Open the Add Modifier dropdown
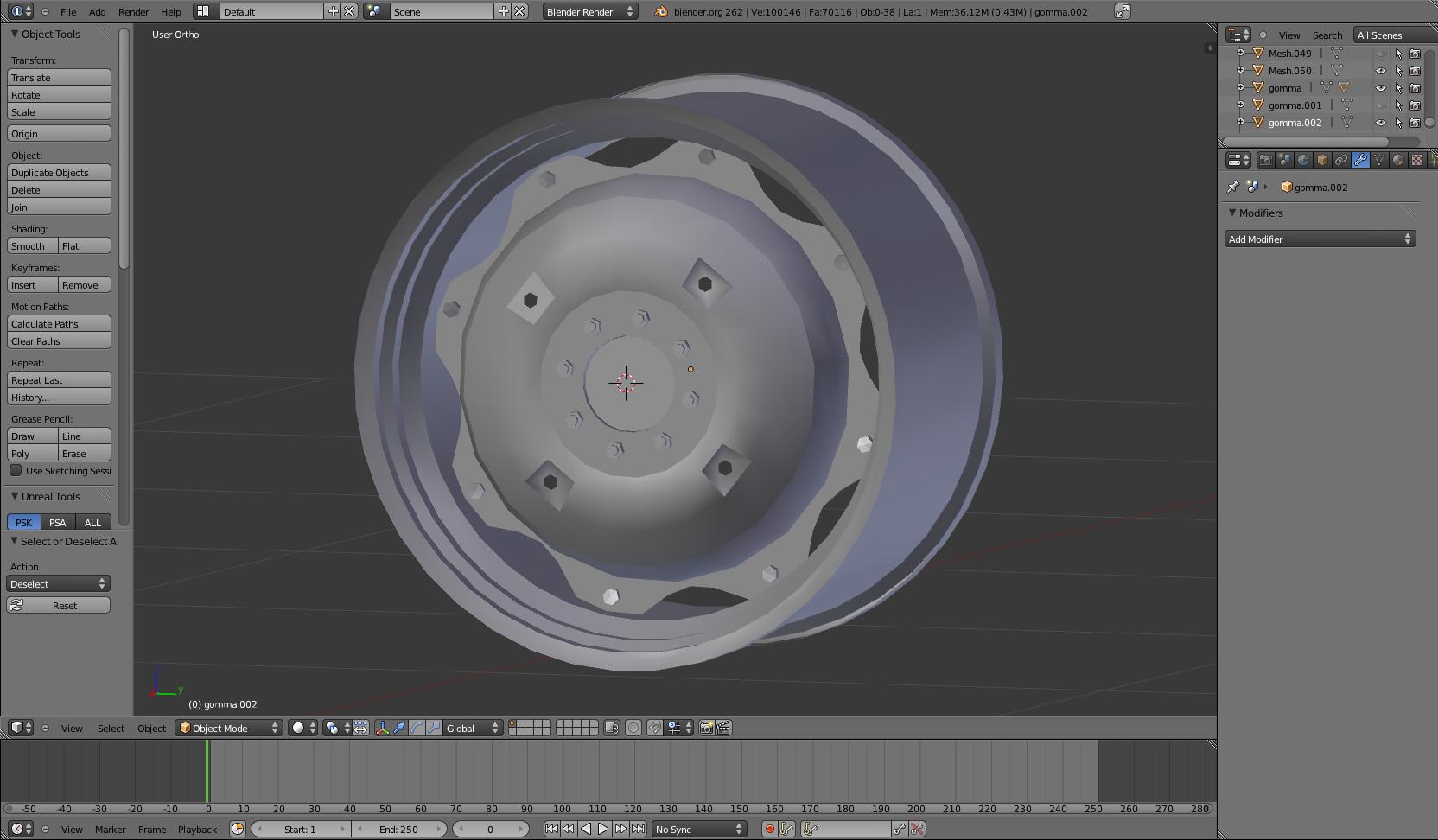This screenshot has height=840, width=1438. 1320,239
